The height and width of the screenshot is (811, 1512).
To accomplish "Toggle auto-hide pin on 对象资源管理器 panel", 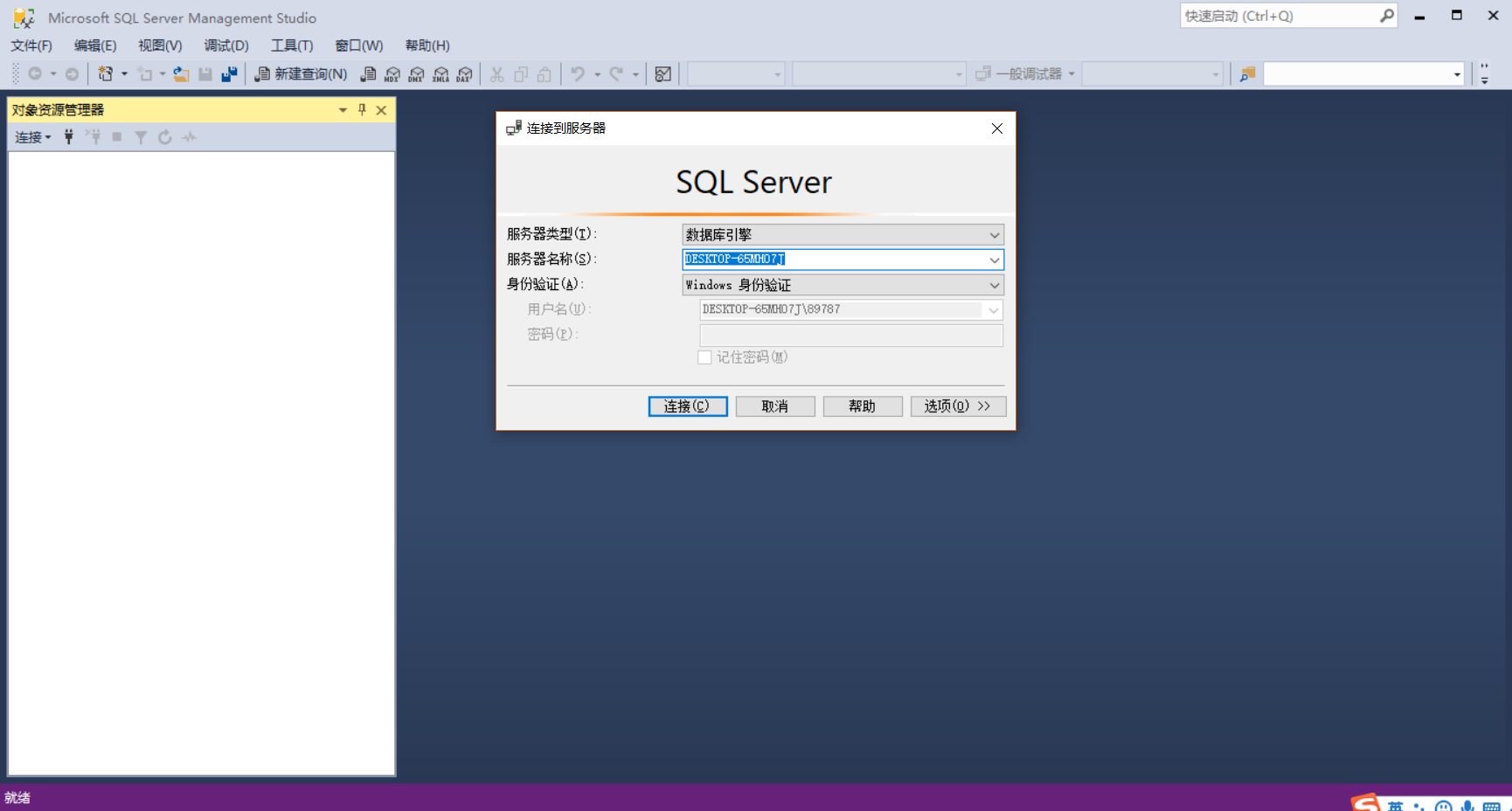I will pos(361,109).
